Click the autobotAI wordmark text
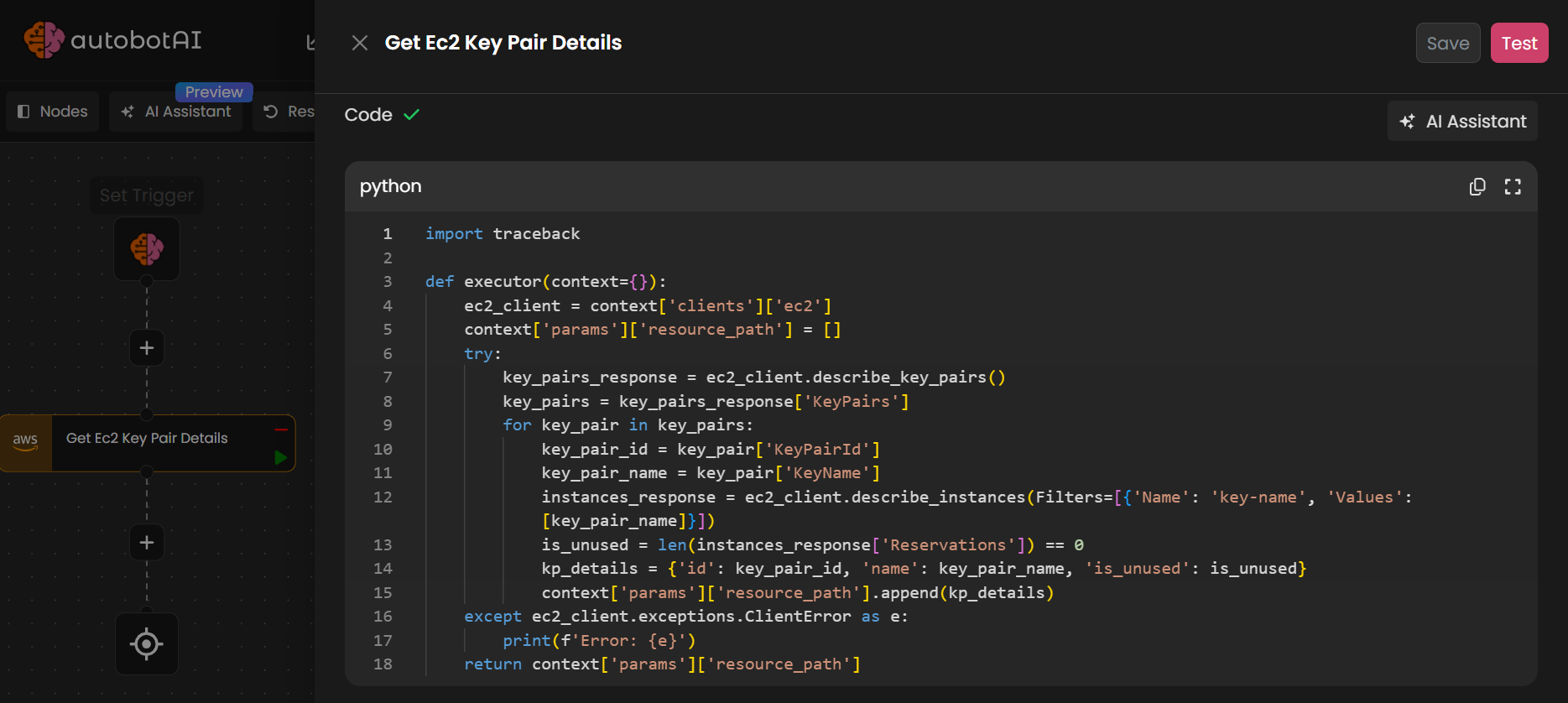 pyautogui.click(x=136, y=40)
